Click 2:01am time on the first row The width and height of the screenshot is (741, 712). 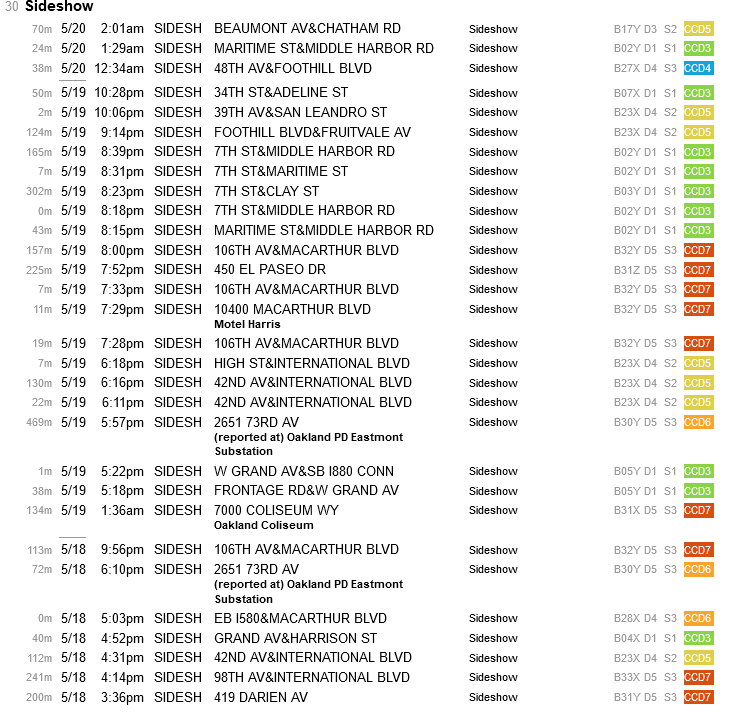tap(122, 29)
